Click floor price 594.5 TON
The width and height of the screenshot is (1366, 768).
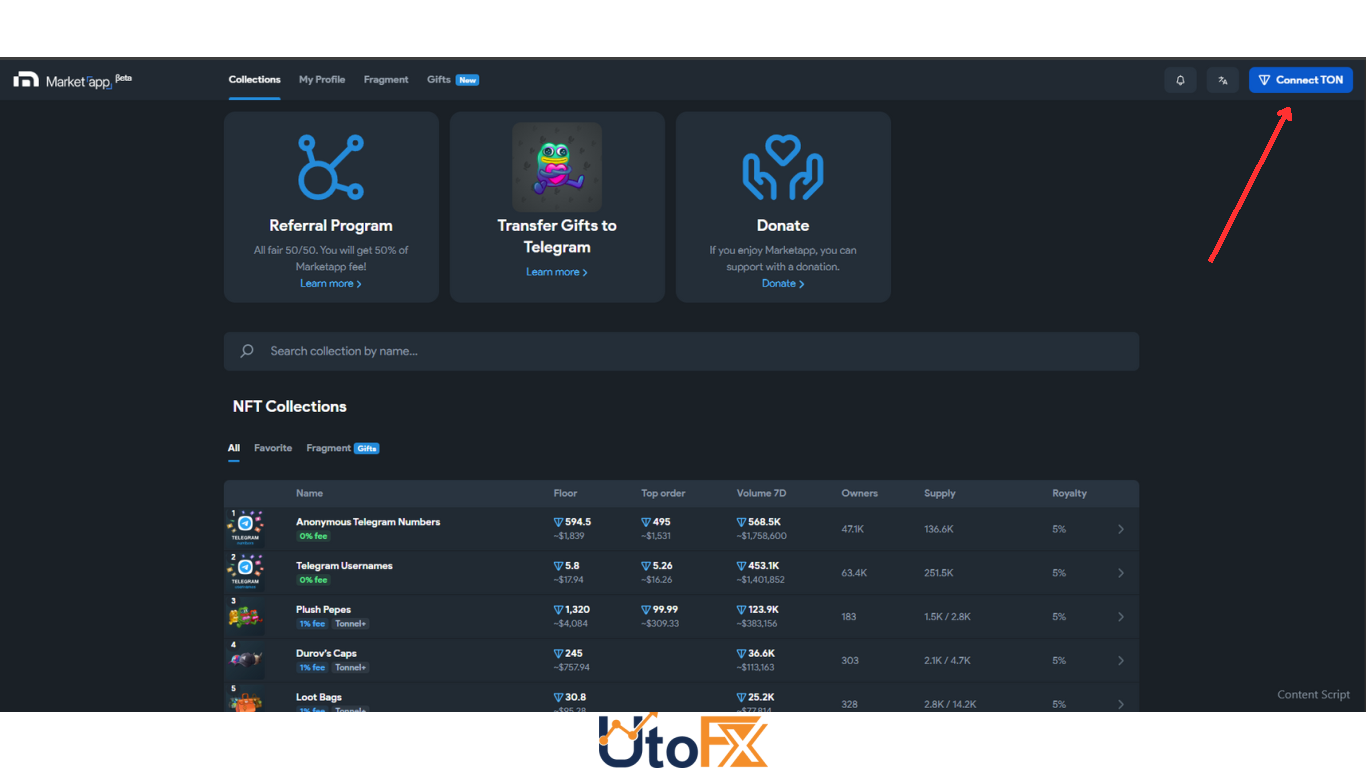click(x=572, y=522)
